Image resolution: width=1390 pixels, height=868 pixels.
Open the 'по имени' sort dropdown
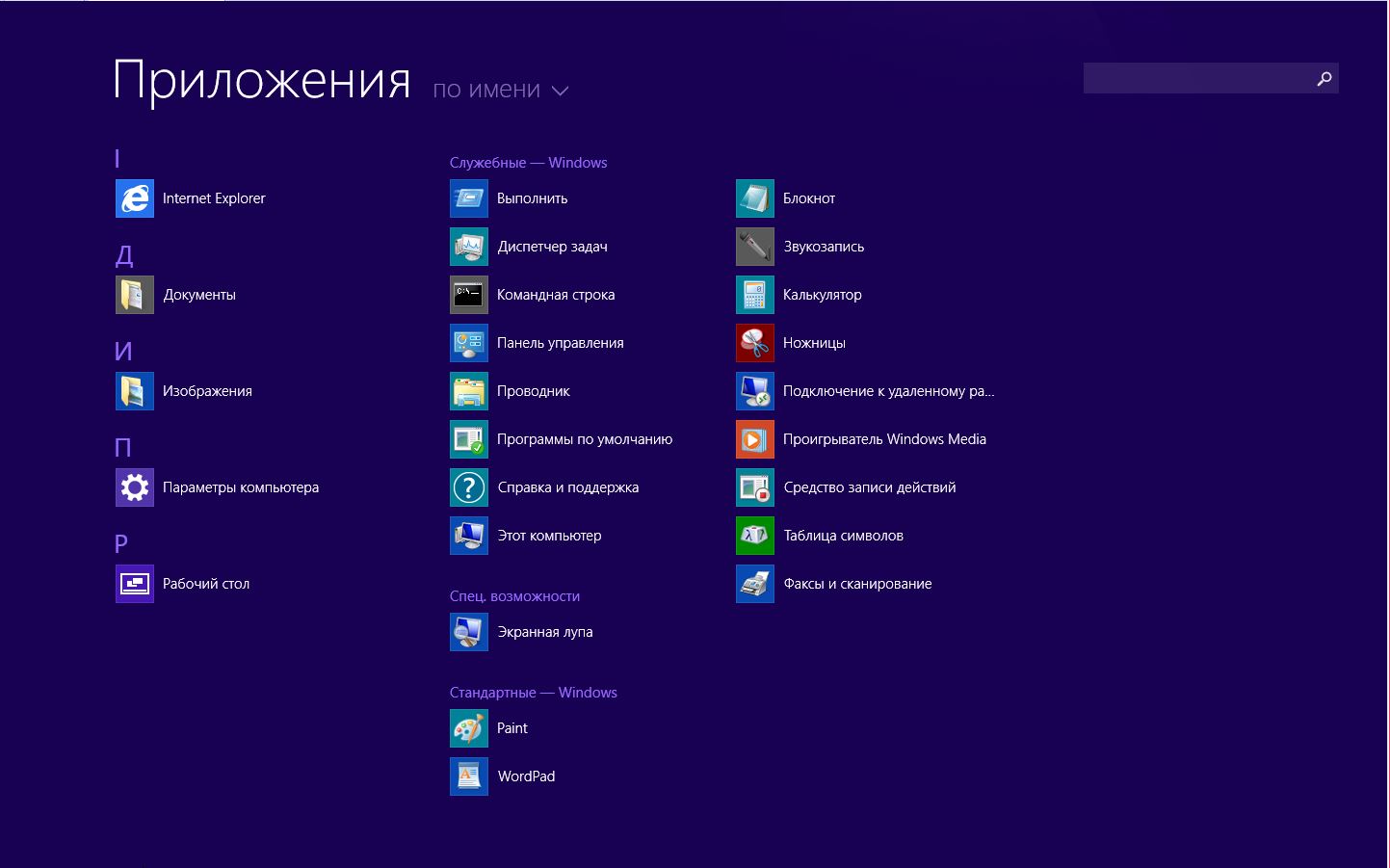click(501, 90)
